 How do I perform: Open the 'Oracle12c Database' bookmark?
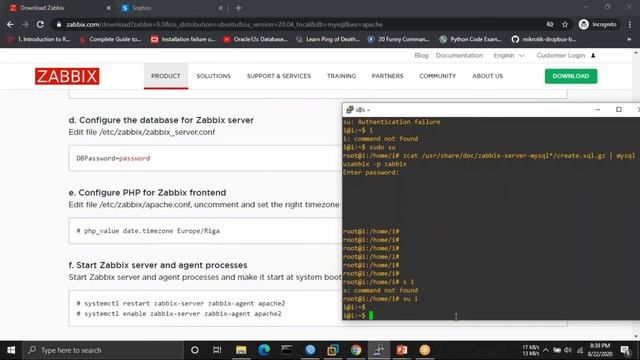click(256, 39)
